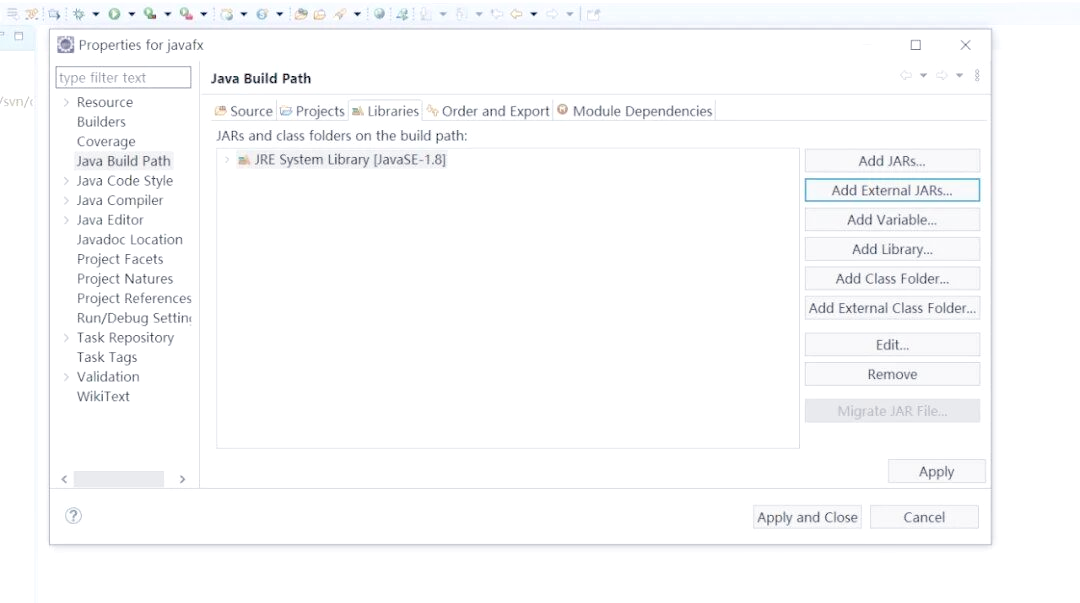Click the dialog's Forward navigation arrow
1080x603 pixels.
[942, 75]
